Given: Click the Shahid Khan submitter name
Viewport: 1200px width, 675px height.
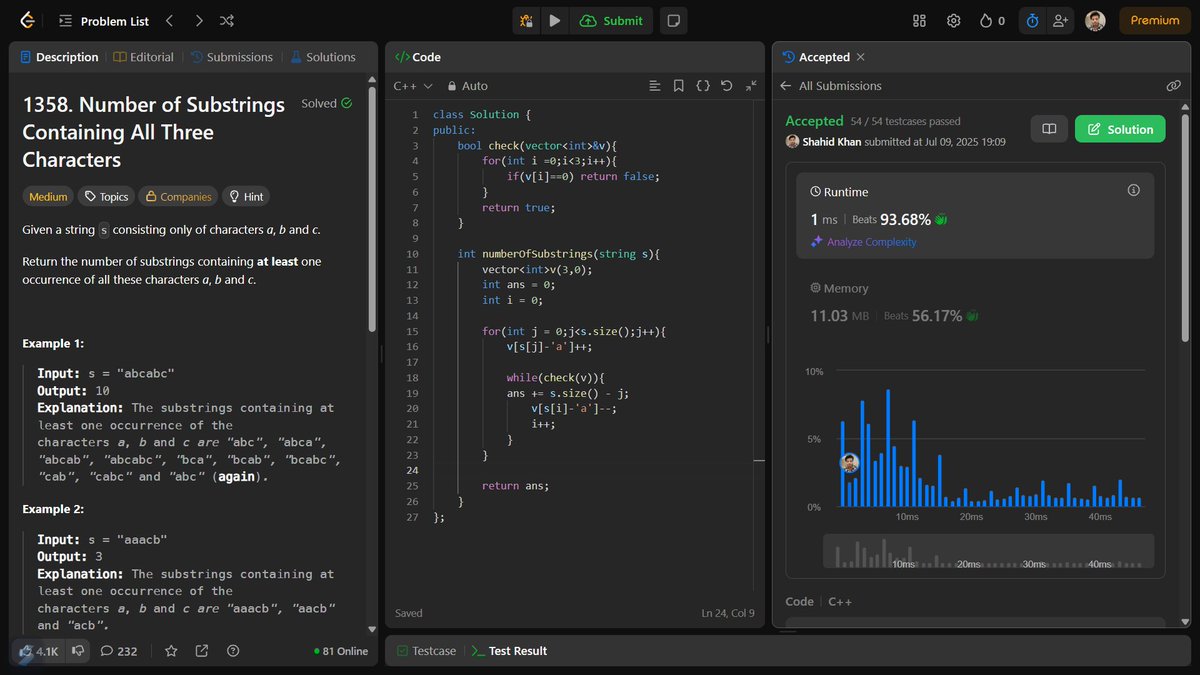Looking at the screenshot, I should pyautogui.click(x=832, y=142).
